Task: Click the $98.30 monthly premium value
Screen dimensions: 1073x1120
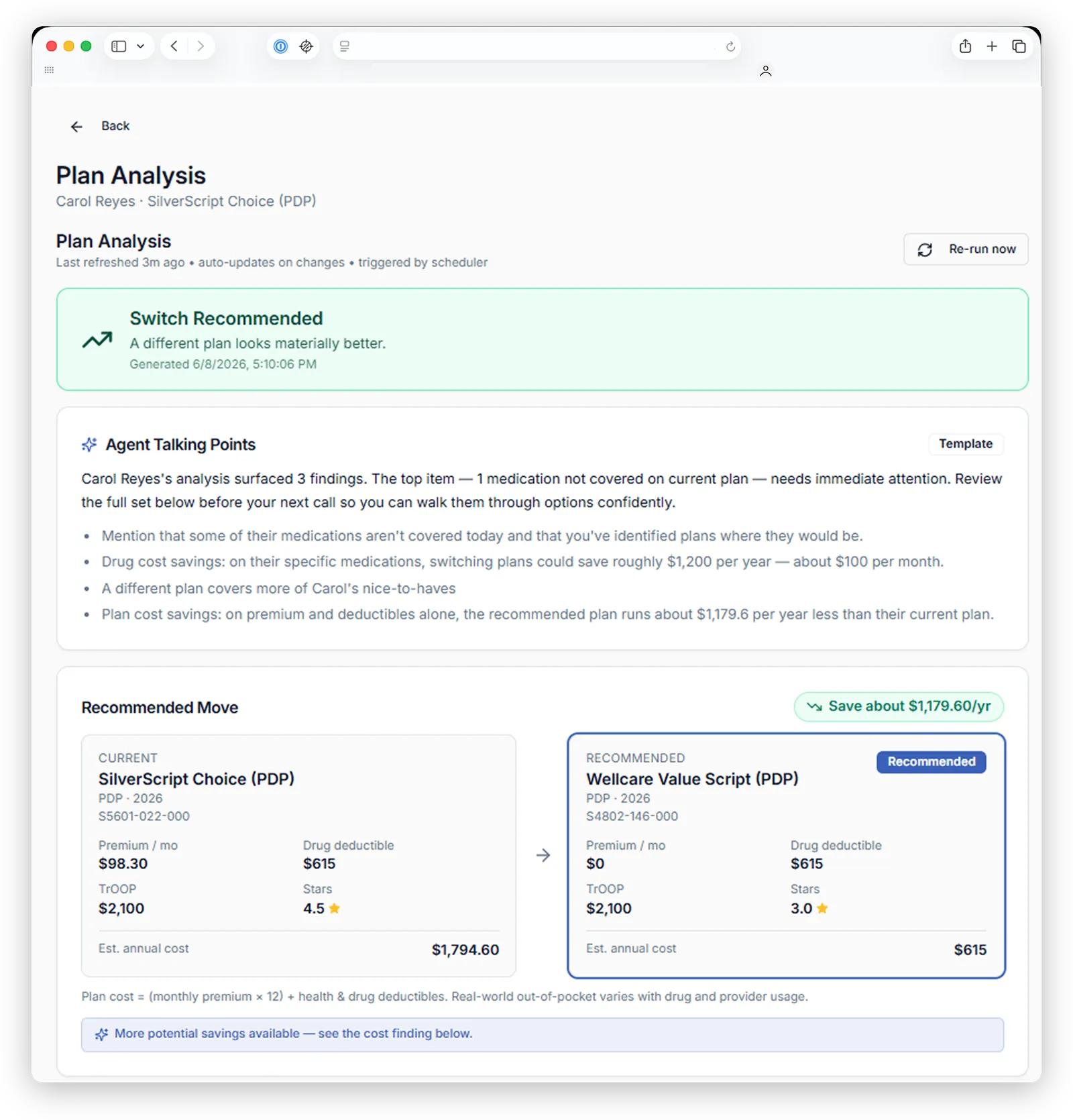Action: (x=123, y=864)
